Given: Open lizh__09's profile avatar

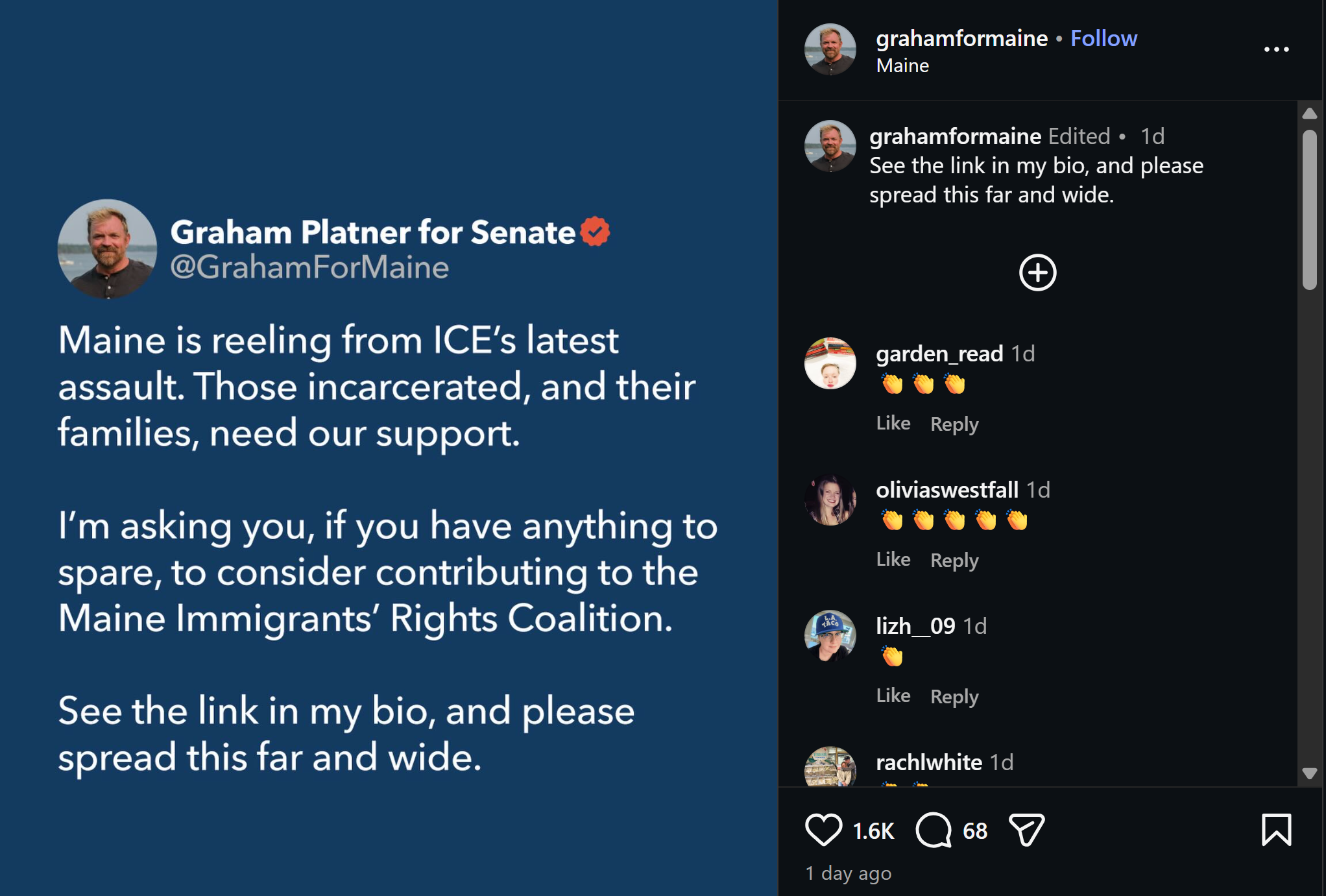Looking at the screenshot, I should point(830,636).
